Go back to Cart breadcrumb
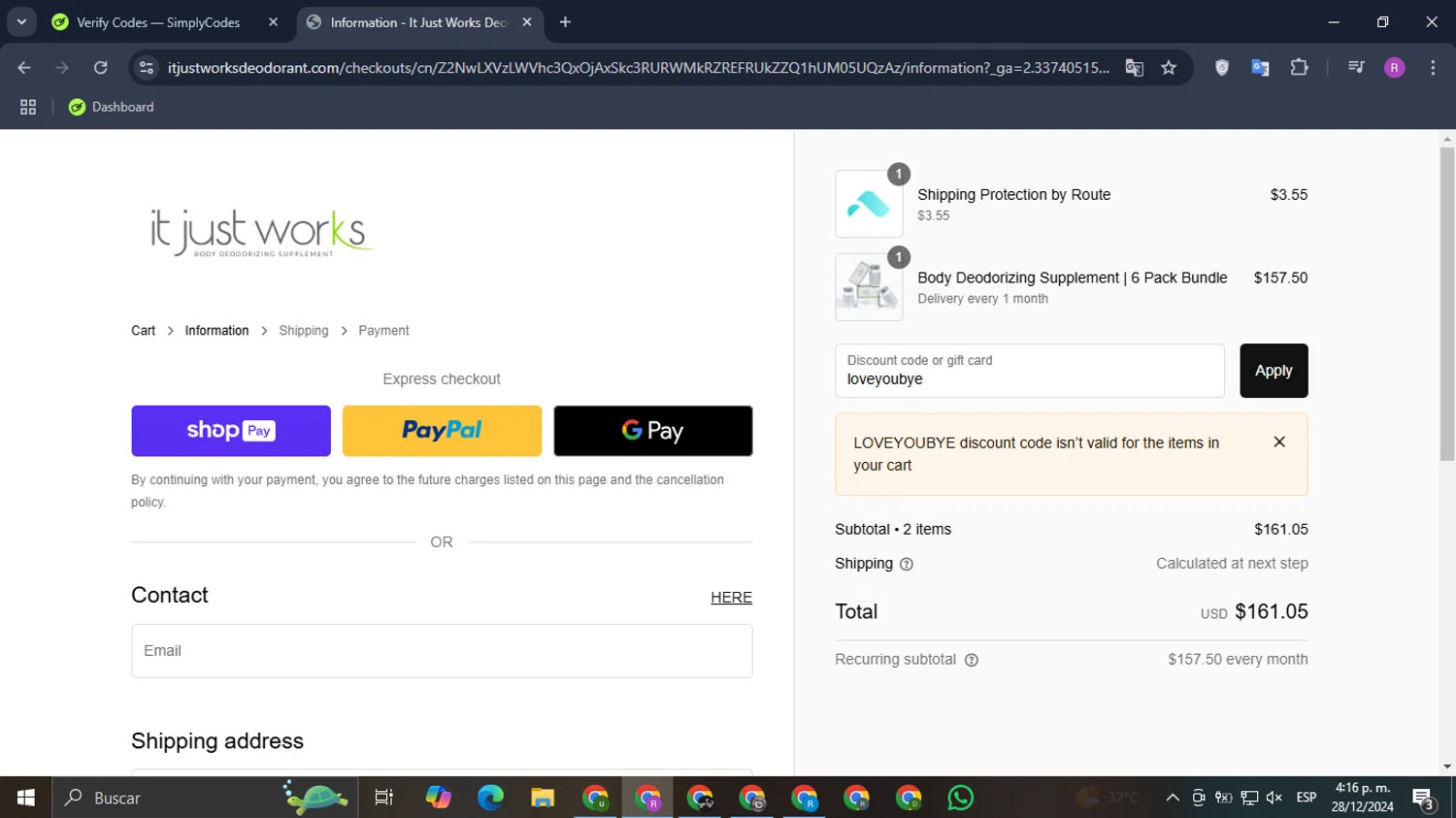Viewport: 1456px width, 818px height. [143, 331]
